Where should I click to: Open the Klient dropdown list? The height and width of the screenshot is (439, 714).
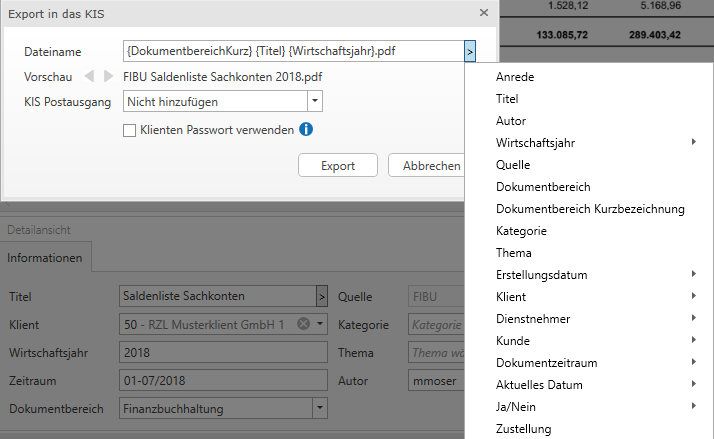(x=319, y=324)
